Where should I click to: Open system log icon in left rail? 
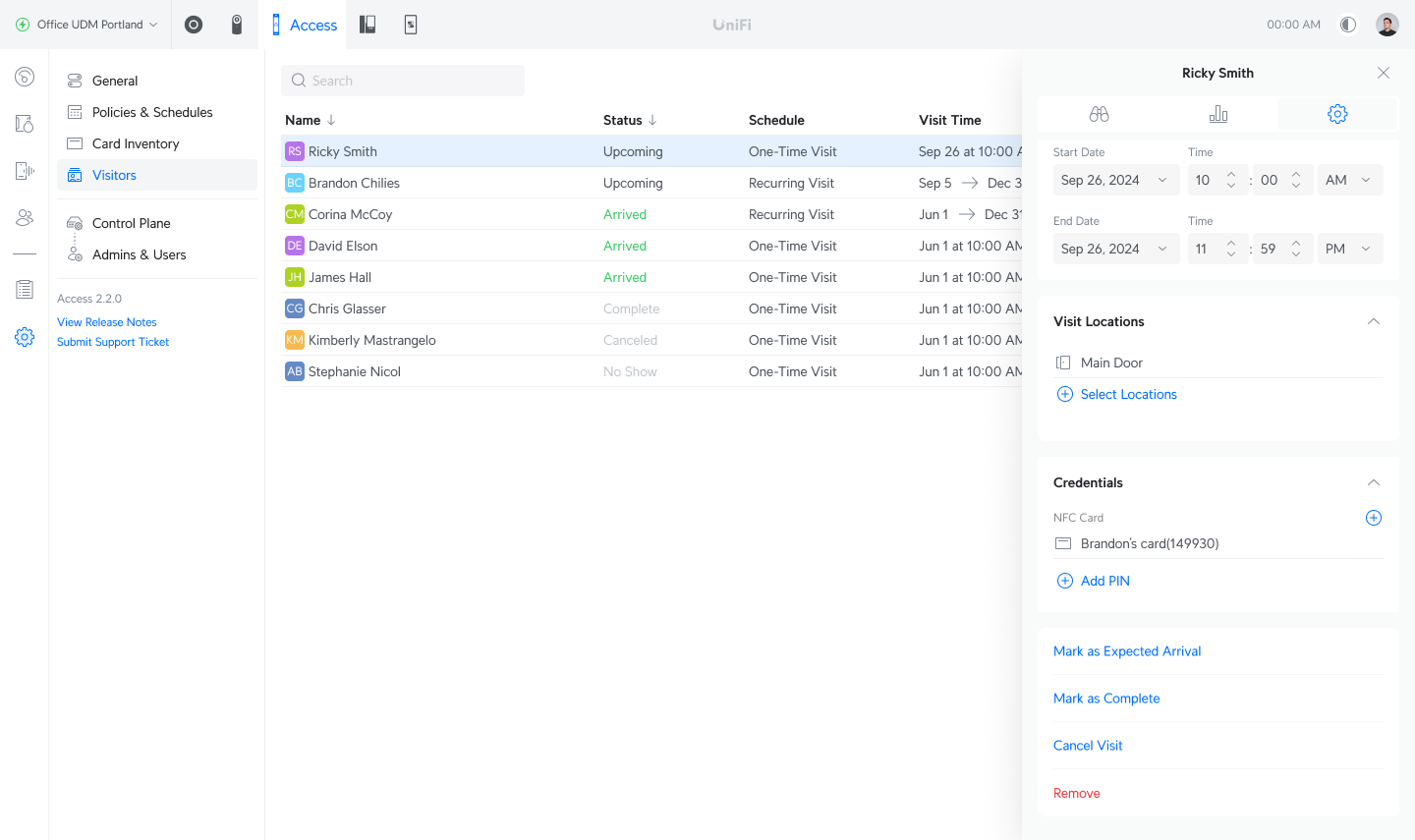25,290
